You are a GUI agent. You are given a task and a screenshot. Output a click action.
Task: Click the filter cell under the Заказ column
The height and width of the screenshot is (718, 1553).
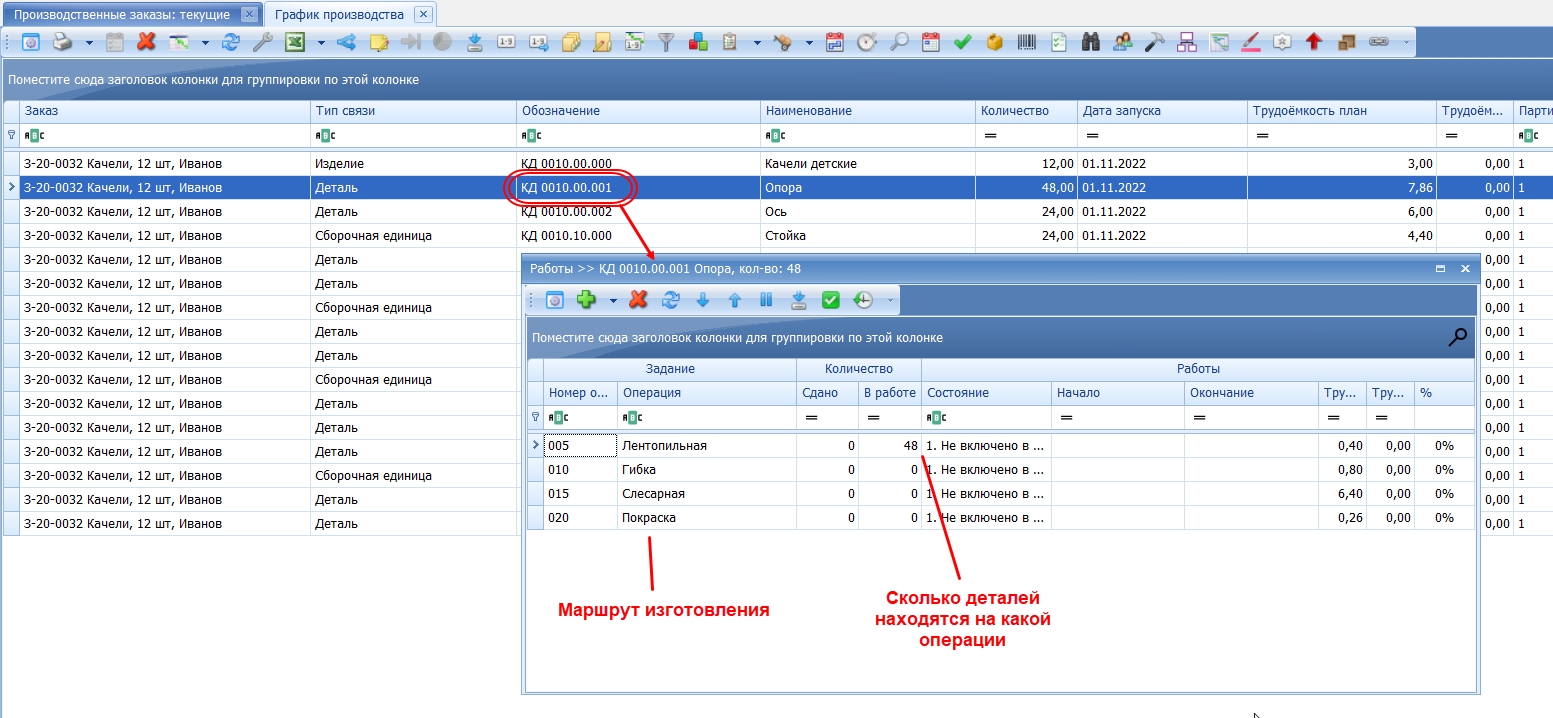165,135
